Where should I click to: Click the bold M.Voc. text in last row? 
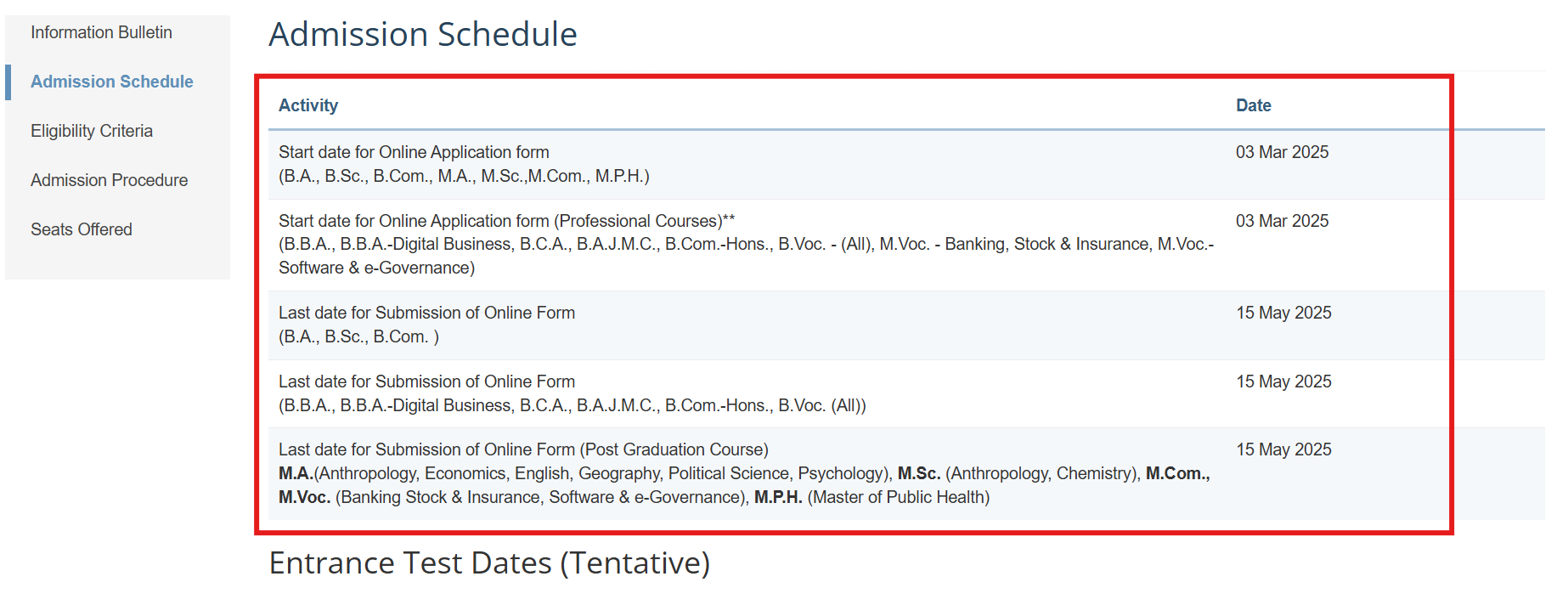(304, 497)
